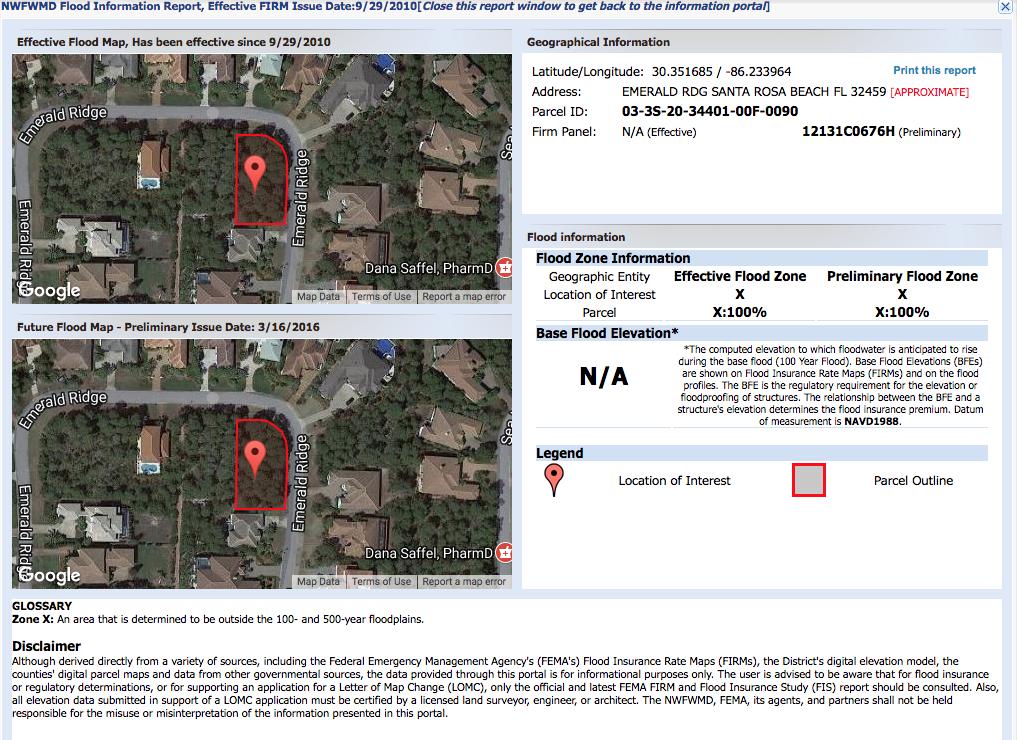
Task: Click 'Report a map error' on Future Flood Map
Action: [x=464, y=582]
